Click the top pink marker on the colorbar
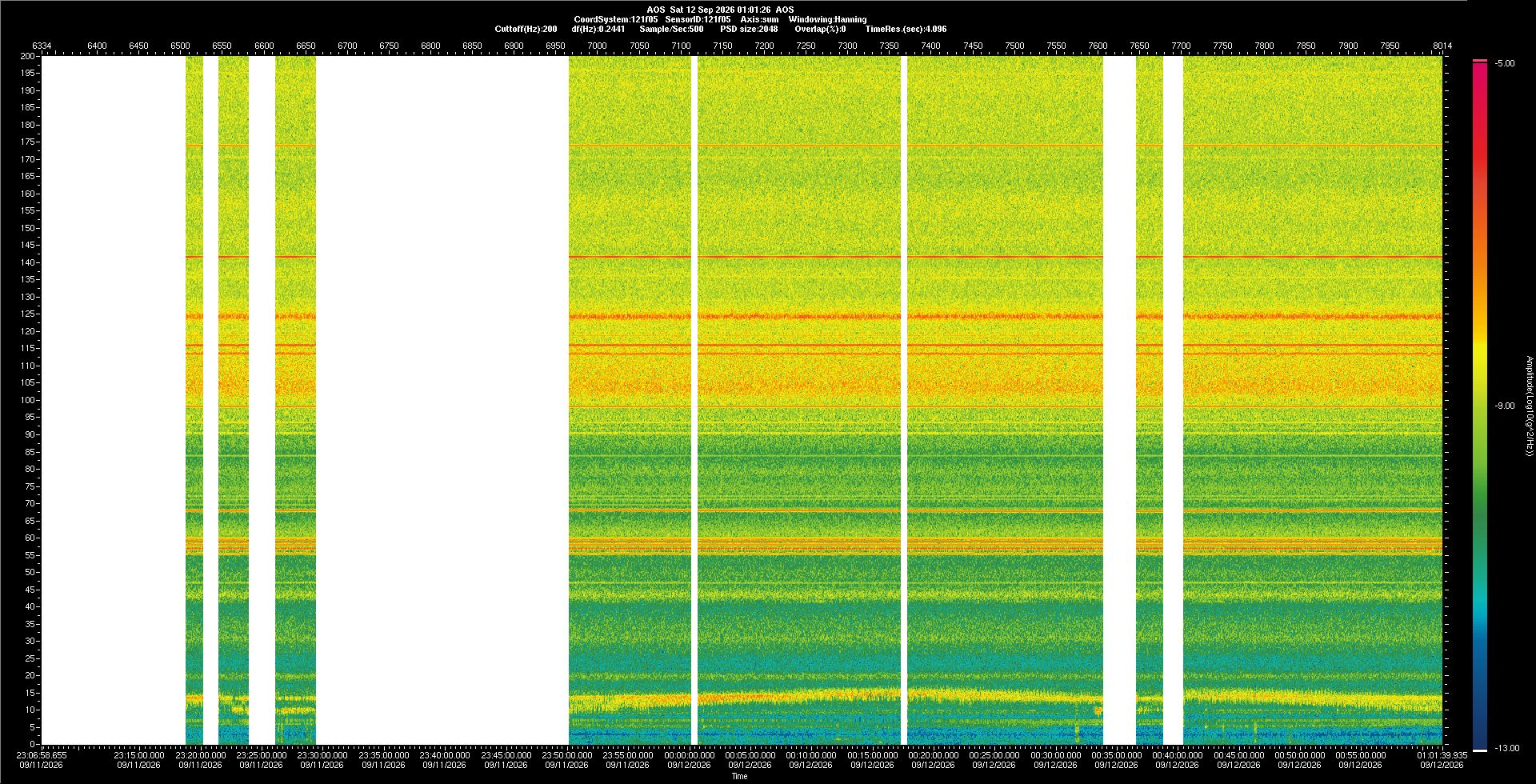The image size is (1536, 784). (1480, 61)
